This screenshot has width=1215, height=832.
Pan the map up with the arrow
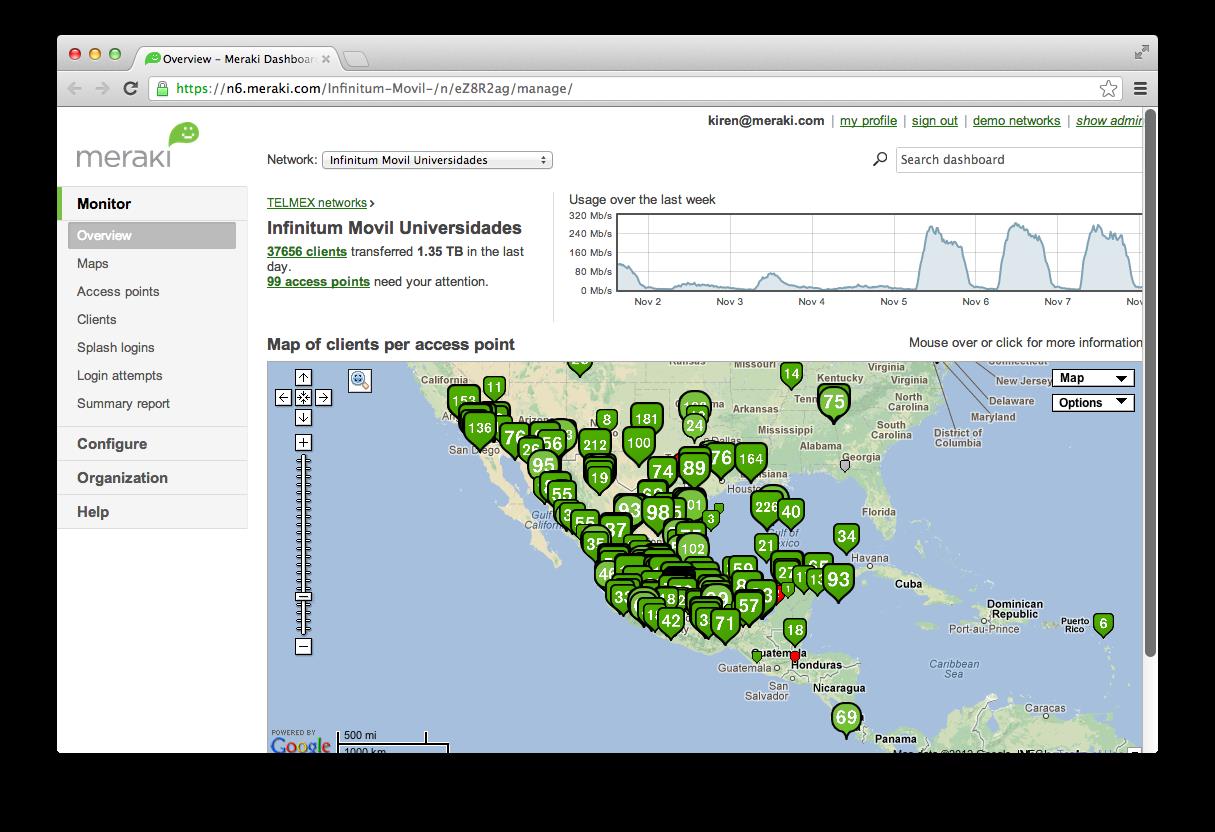click(303, 378)
